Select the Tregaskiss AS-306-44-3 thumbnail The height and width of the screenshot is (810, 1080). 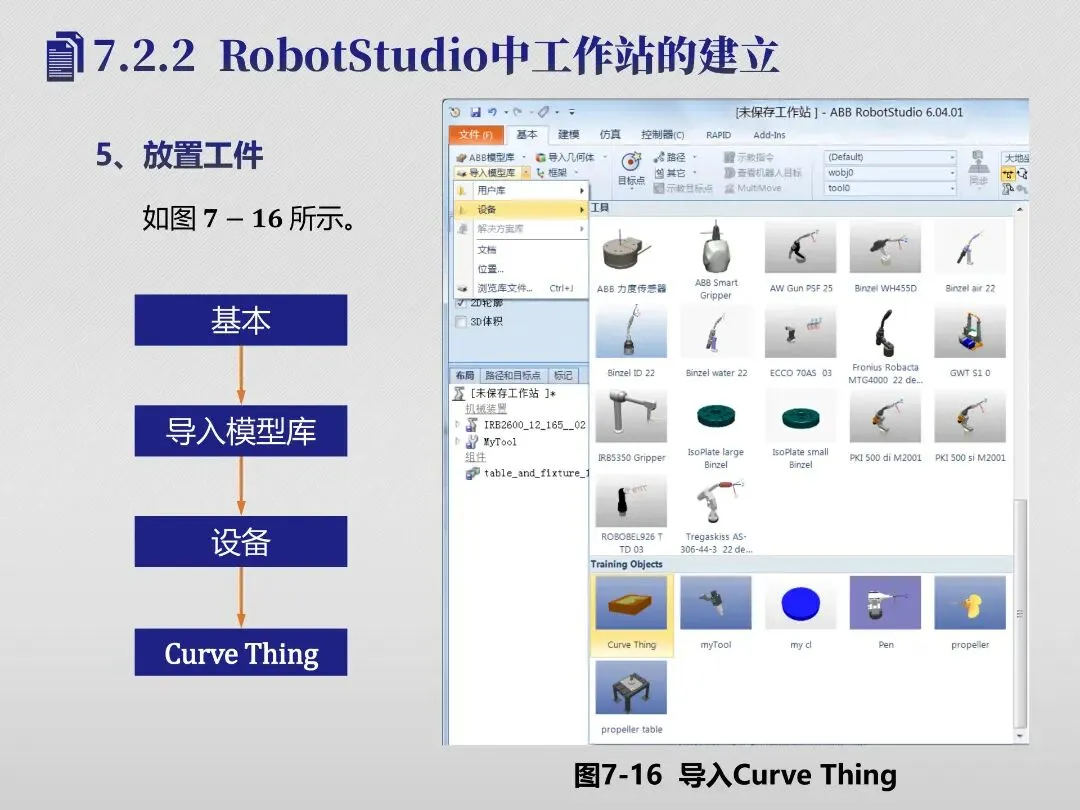(716, 501)
